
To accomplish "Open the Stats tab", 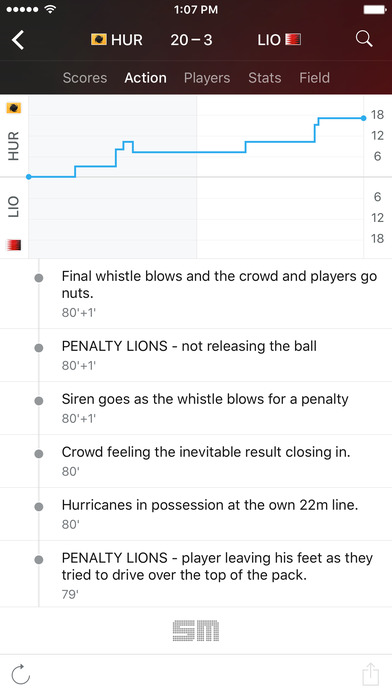I will (265, 78).
